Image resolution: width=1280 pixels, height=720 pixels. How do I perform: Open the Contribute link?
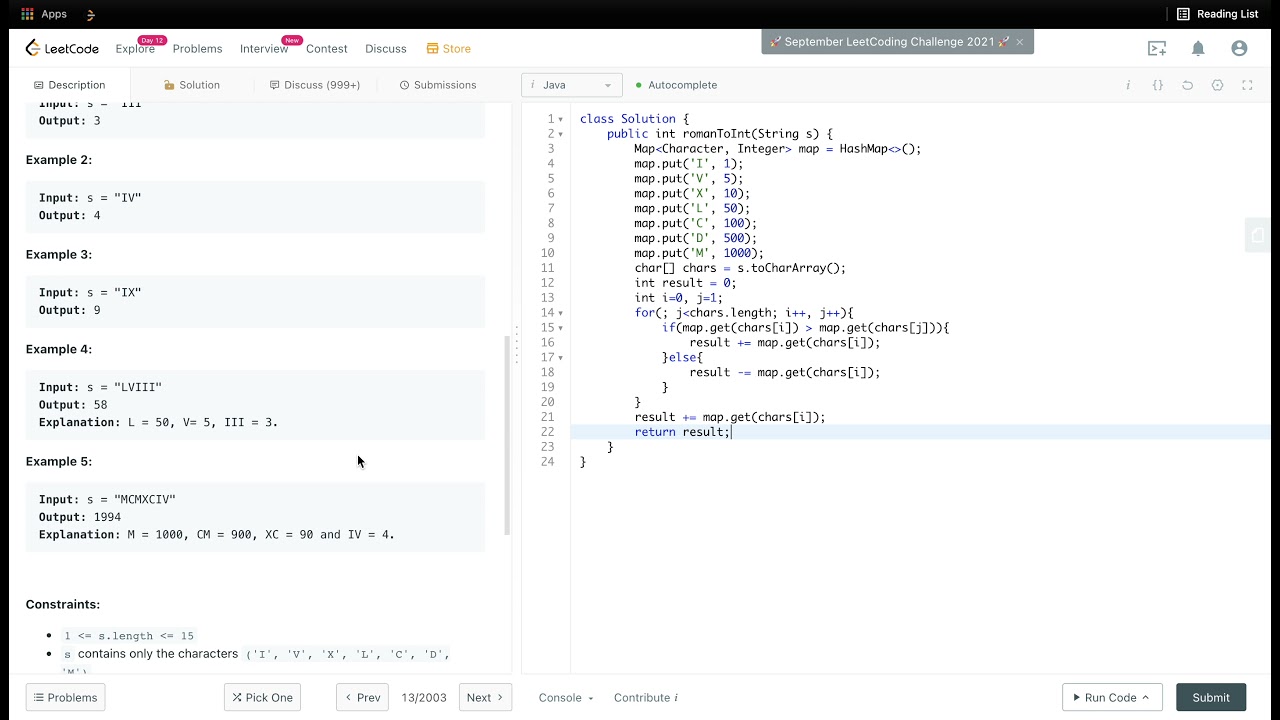(646, 697)
